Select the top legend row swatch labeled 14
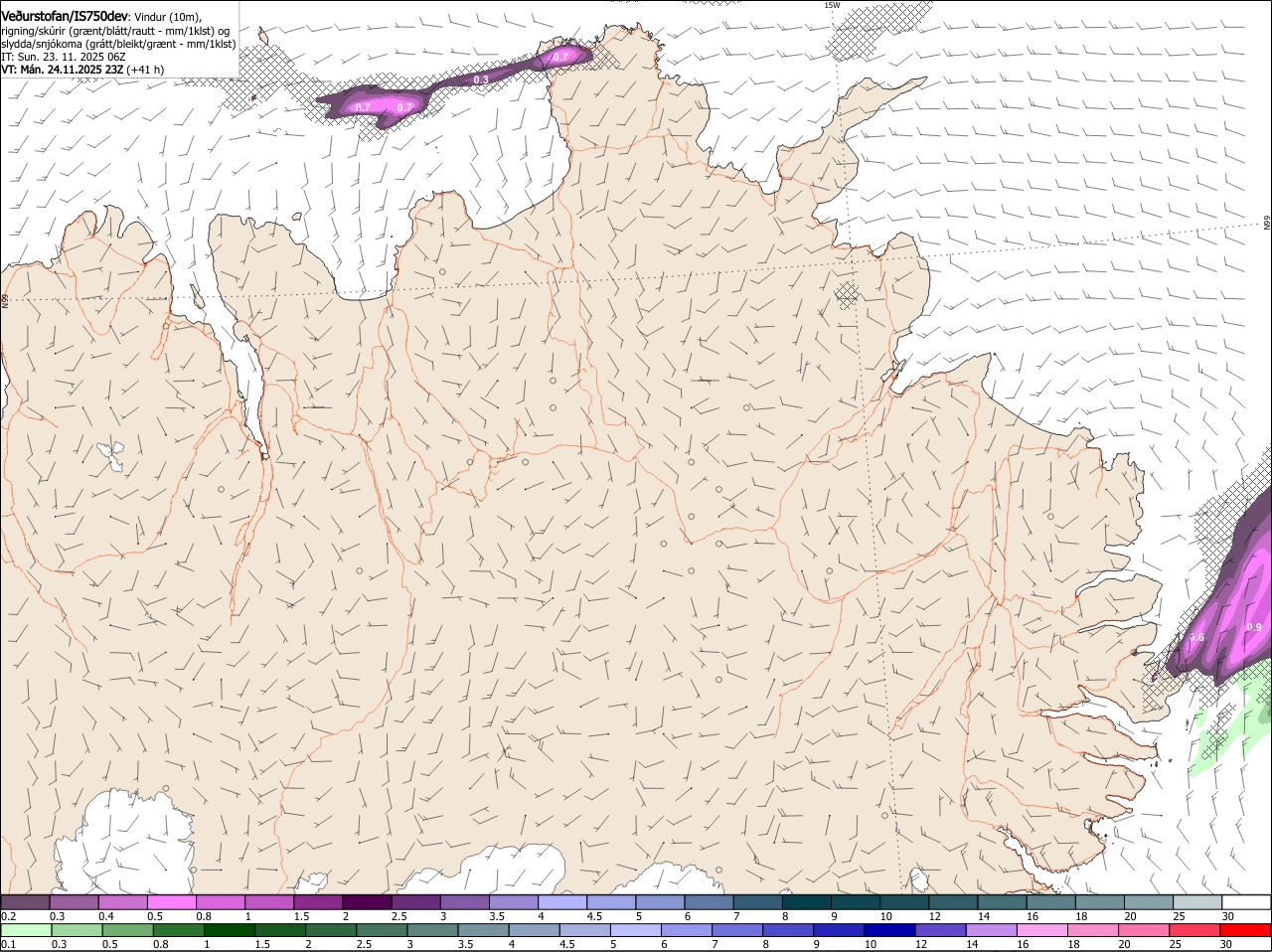Image resolution: width=1272 pixels, height=952 pixels. [x=1002, y=902]
